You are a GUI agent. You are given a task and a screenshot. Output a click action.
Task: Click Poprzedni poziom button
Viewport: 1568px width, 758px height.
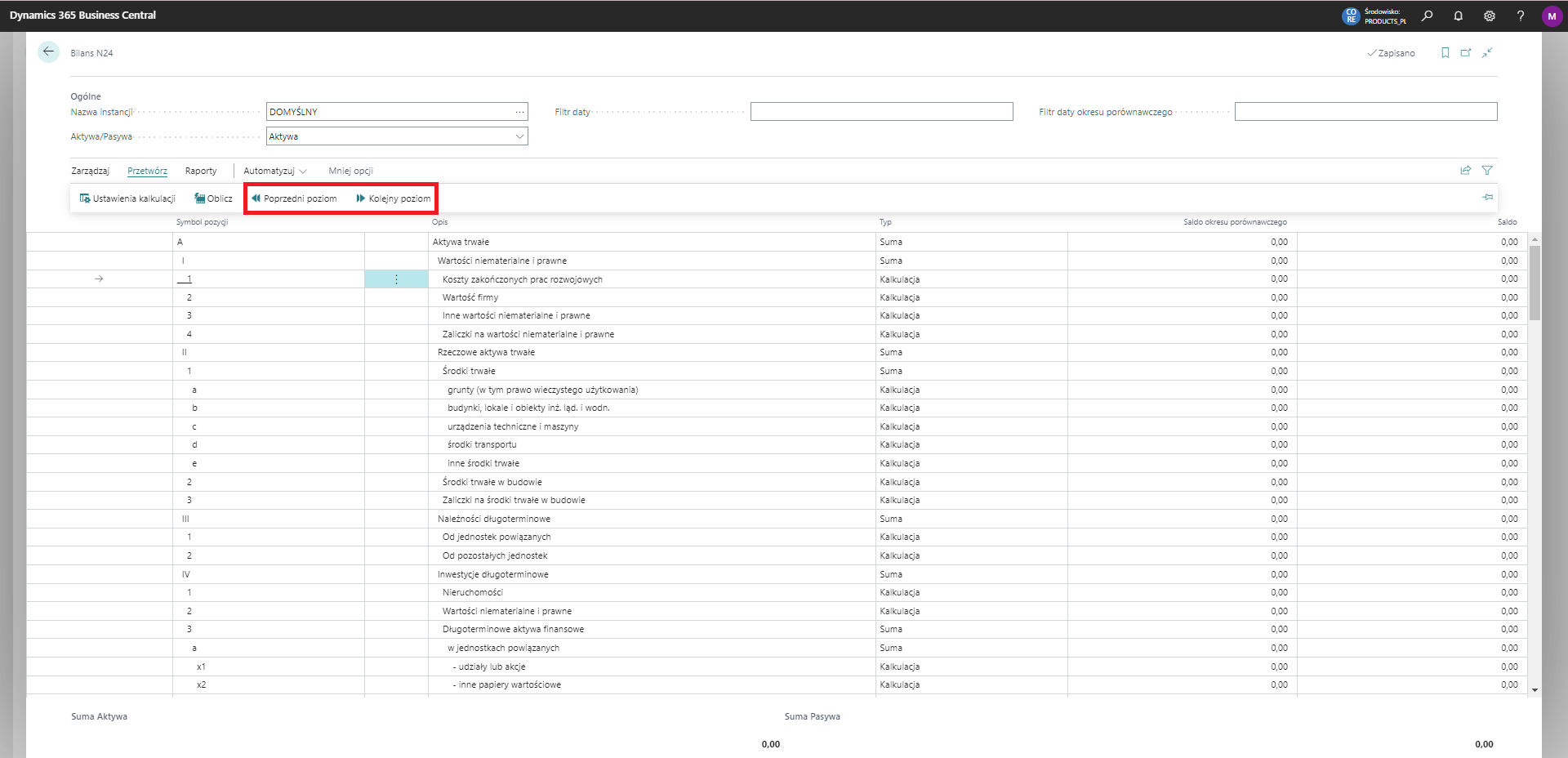(x=294, y=198)
